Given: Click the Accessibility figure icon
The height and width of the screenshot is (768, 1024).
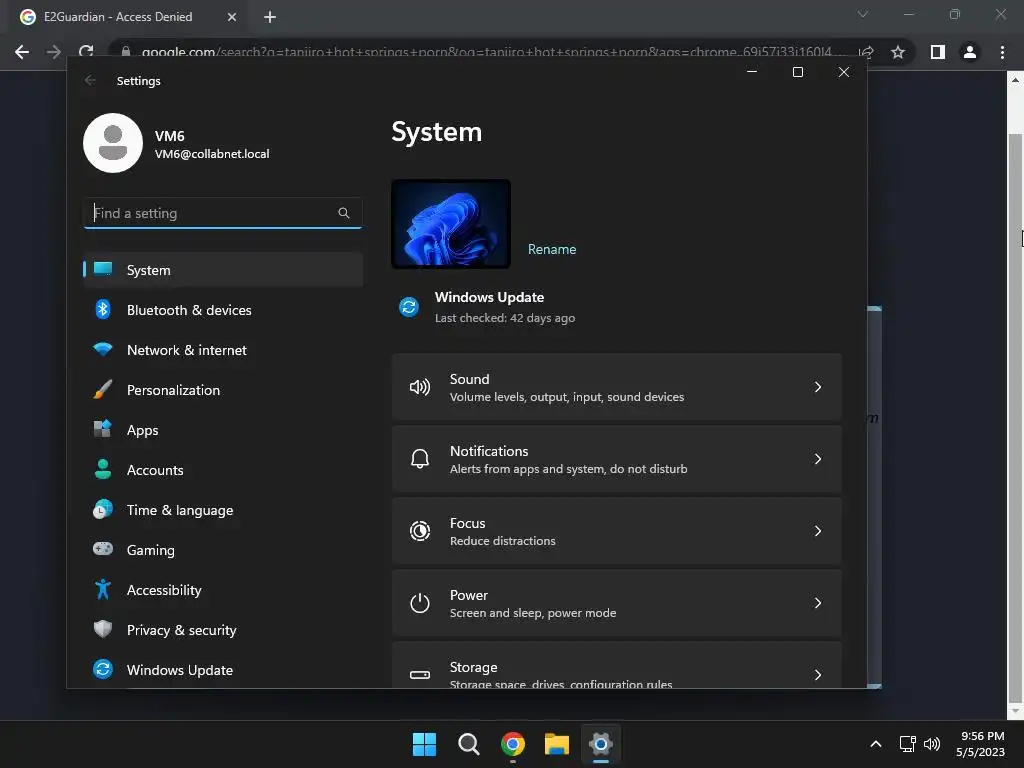Looking at the screenshot, I should 103,589.
